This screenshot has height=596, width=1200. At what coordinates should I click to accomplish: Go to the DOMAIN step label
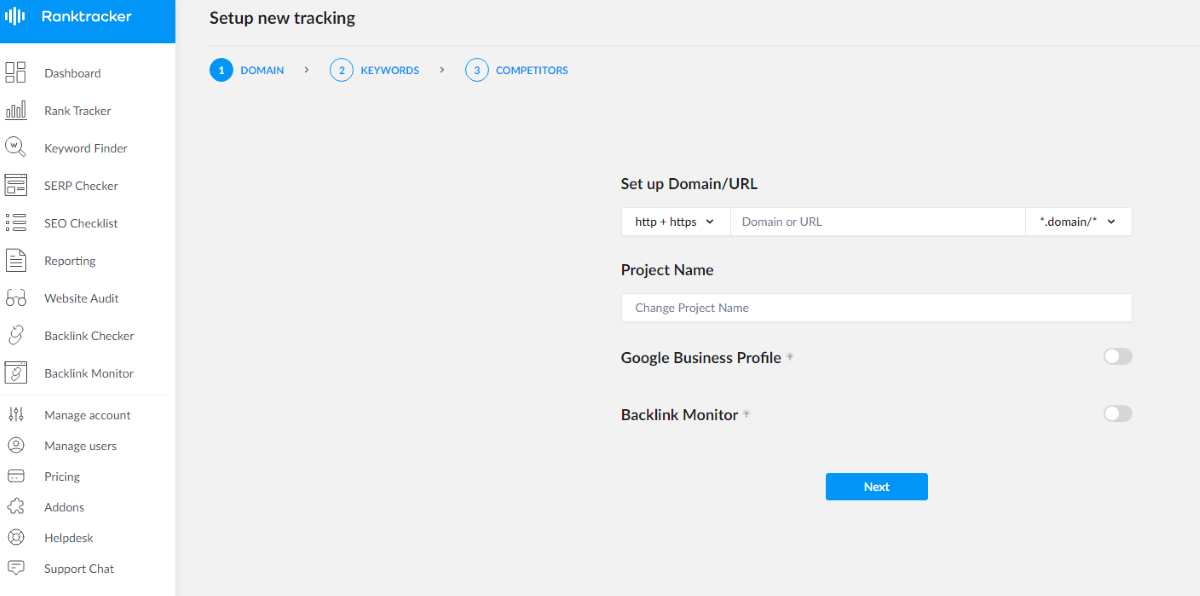click(x=262, y=70)
